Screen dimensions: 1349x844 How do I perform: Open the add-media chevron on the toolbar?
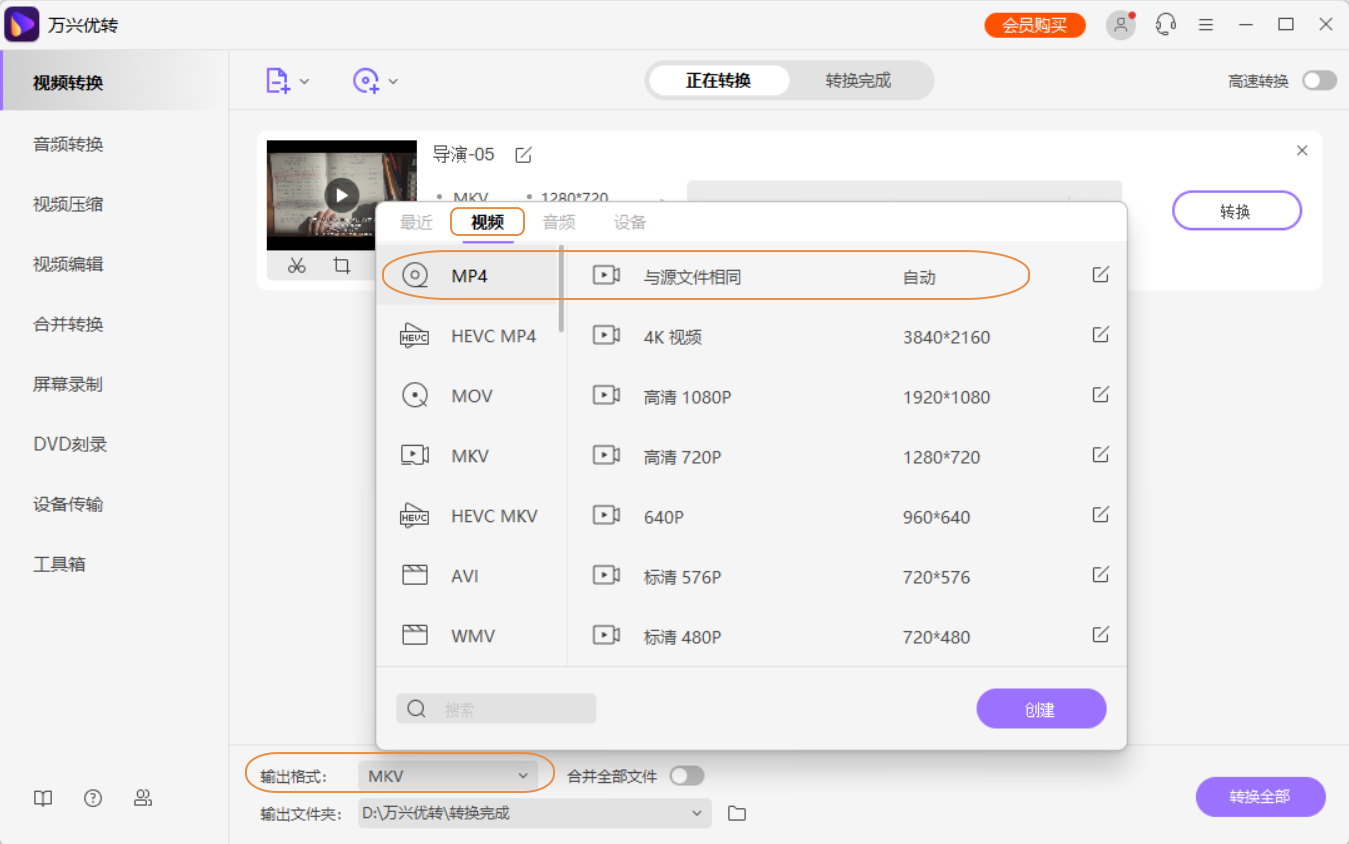(305, 80)
